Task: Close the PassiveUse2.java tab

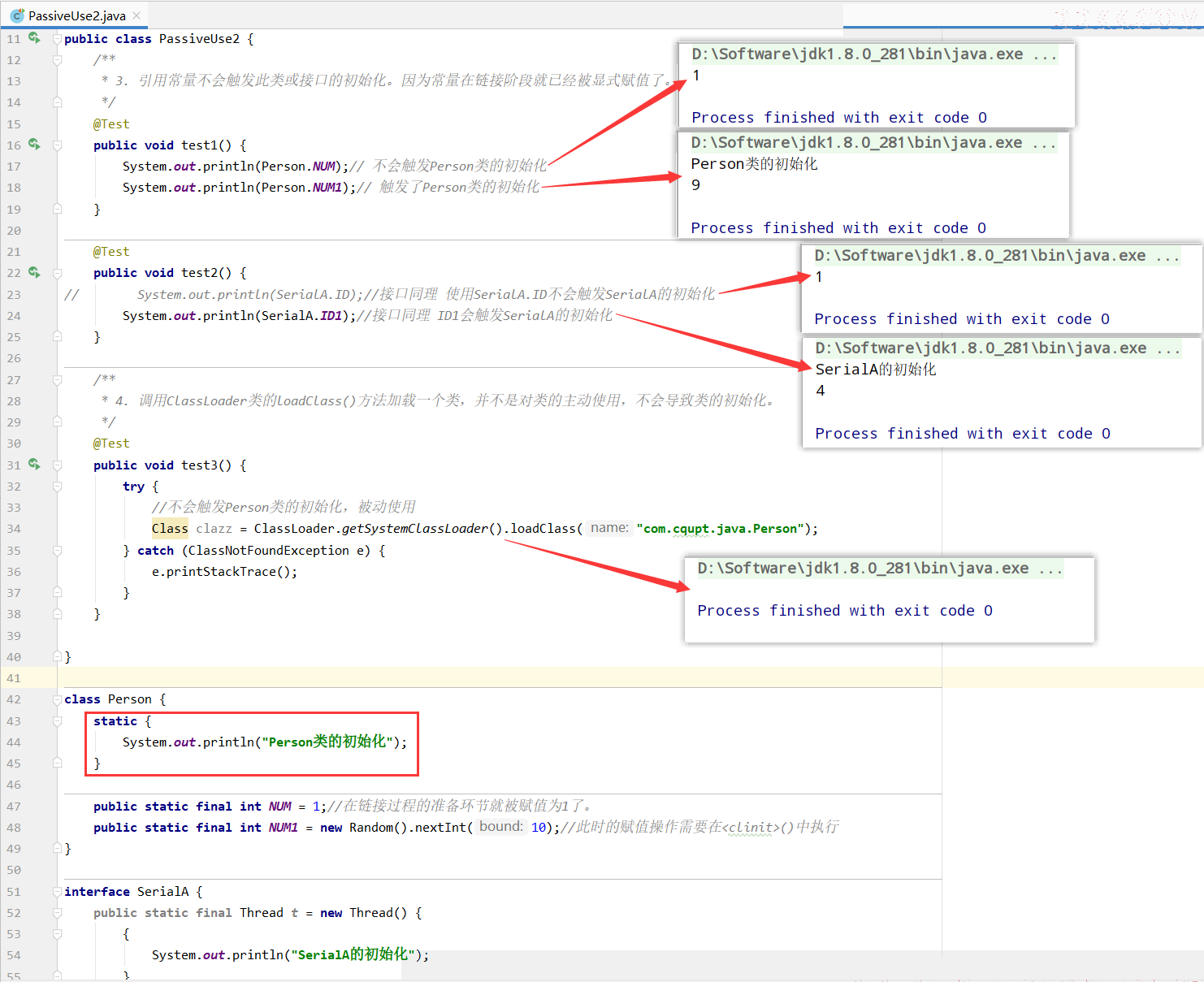Action: (x=136, y=15)
